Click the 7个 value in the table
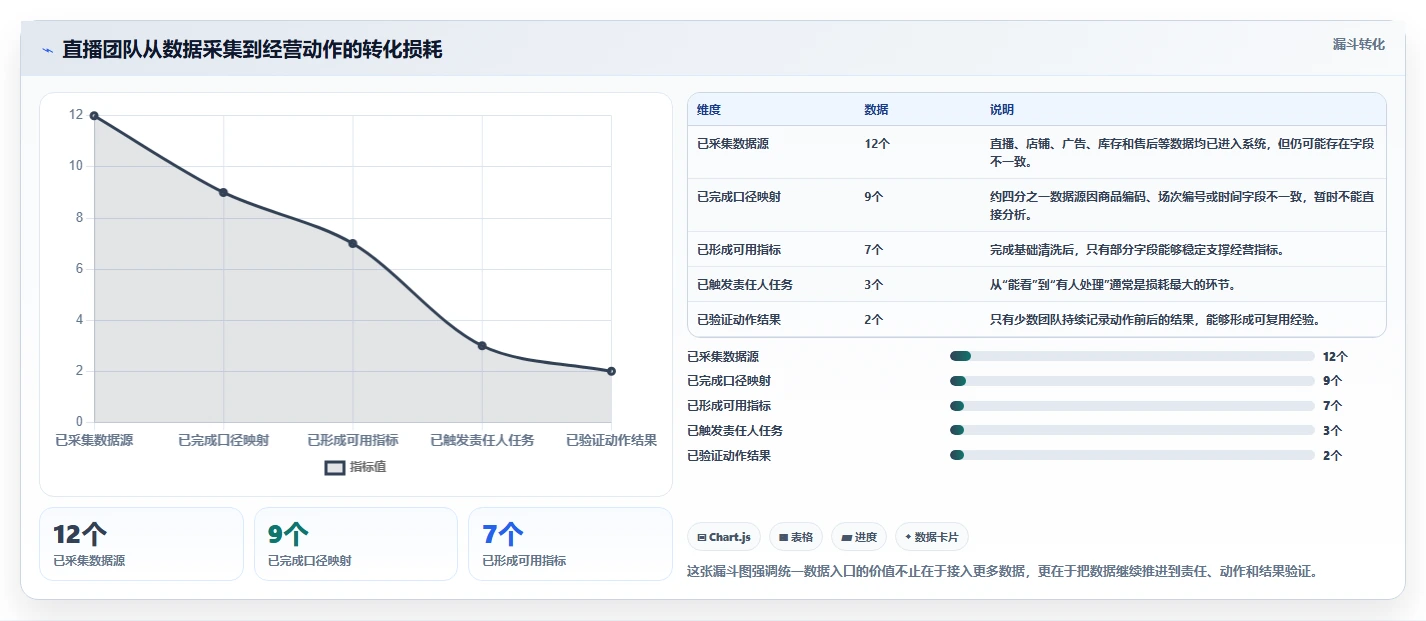 point(874,250)
